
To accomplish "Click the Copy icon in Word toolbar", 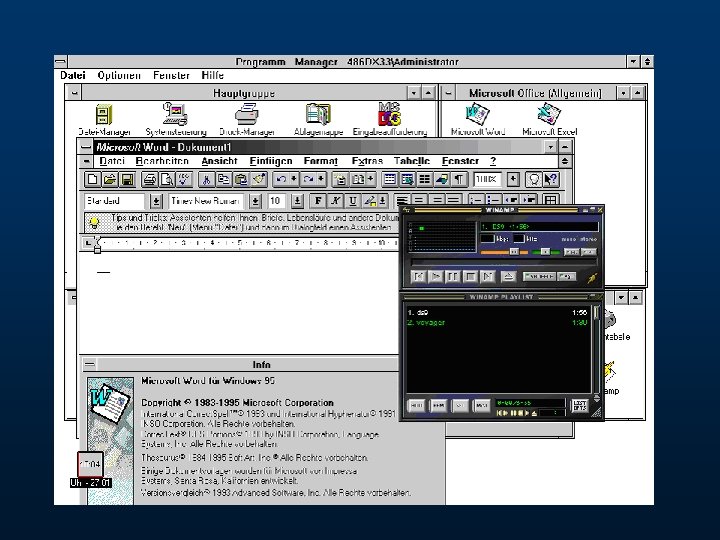I will [x=224, y=179].
